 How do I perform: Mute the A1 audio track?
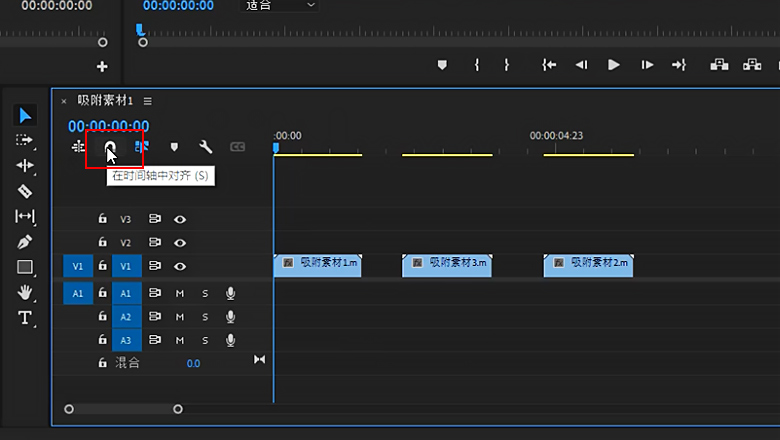[180, 293]
